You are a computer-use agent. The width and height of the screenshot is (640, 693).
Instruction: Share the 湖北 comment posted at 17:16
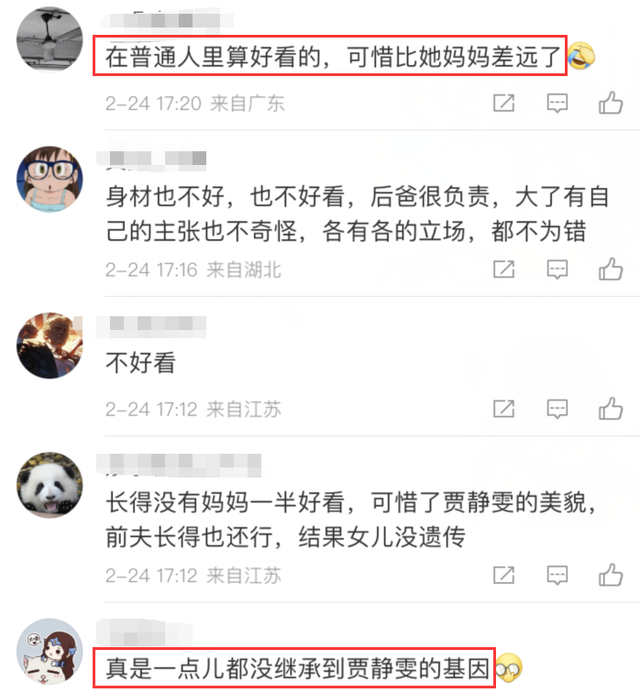504,270
